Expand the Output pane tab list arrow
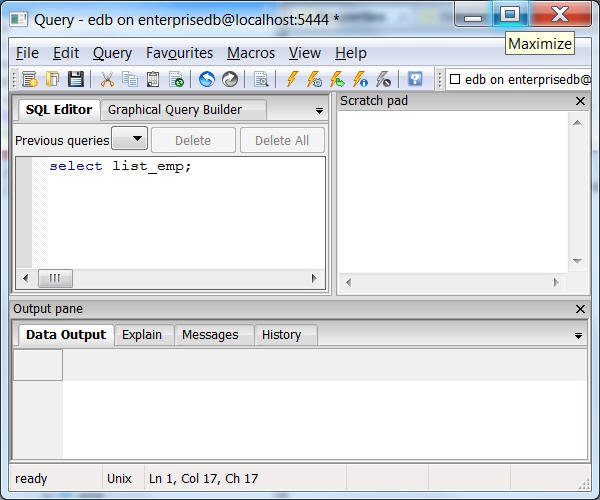 tap(578, 336)
